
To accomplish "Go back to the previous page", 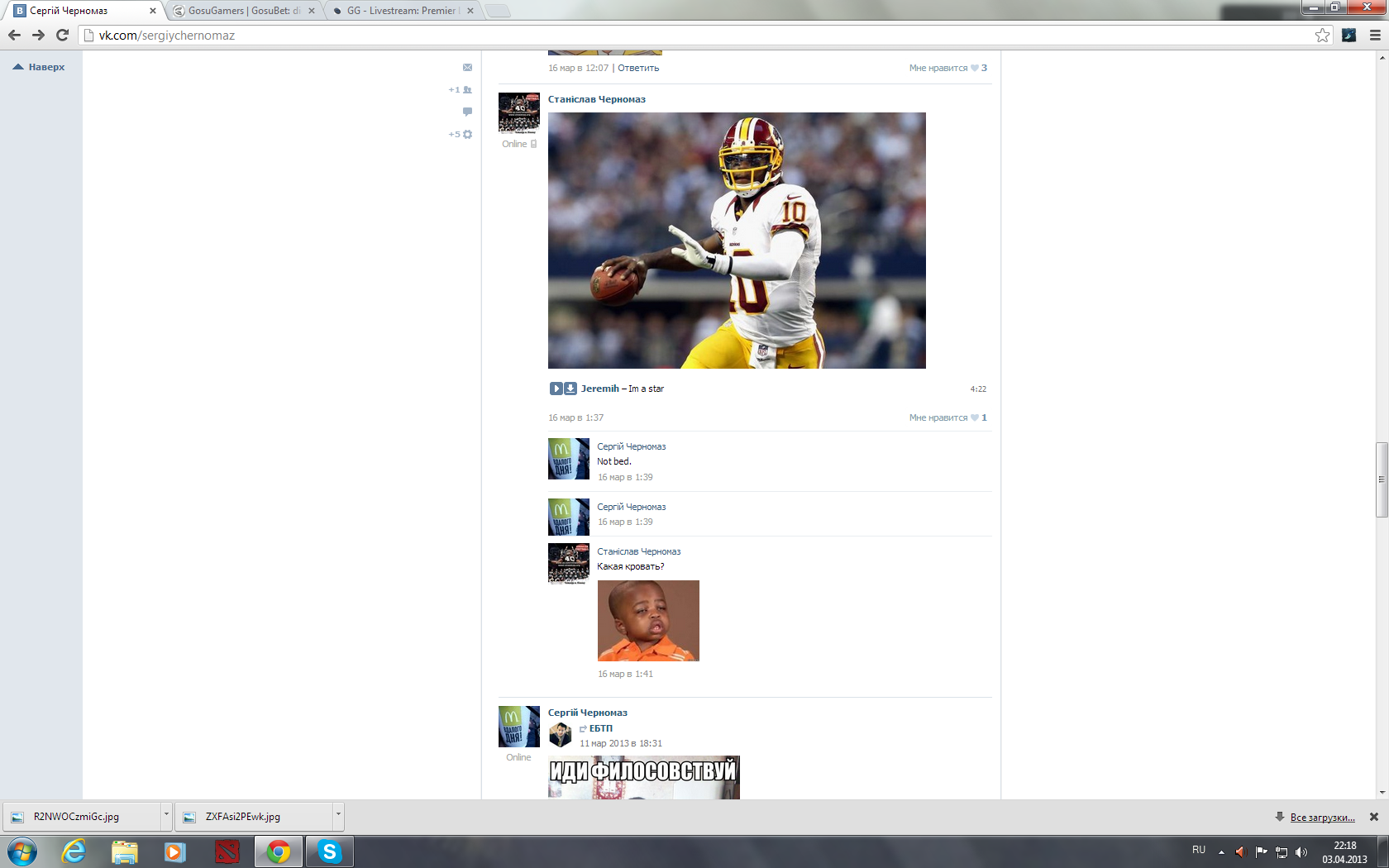I will pos(14,35).
